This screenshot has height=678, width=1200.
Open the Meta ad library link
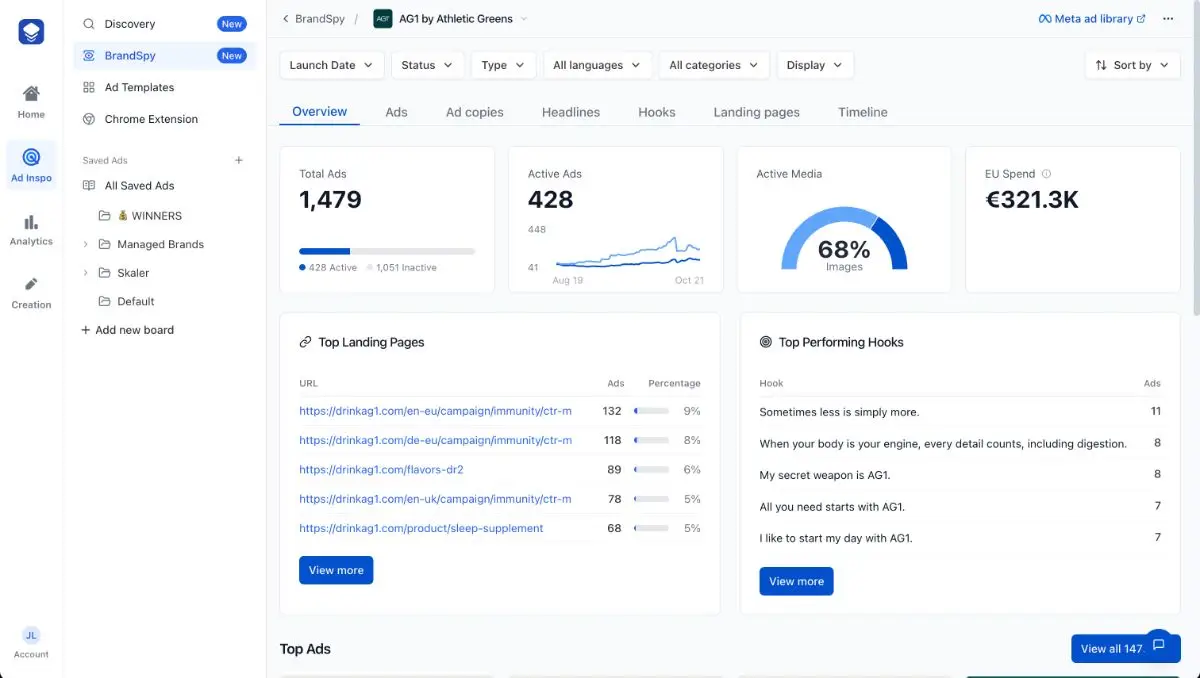coord(1092,19)
